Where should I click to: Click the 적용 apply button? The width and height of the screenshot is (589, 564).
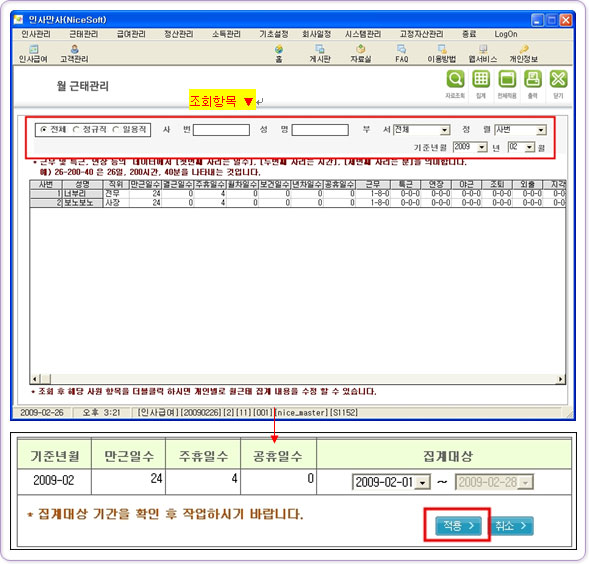458,526
